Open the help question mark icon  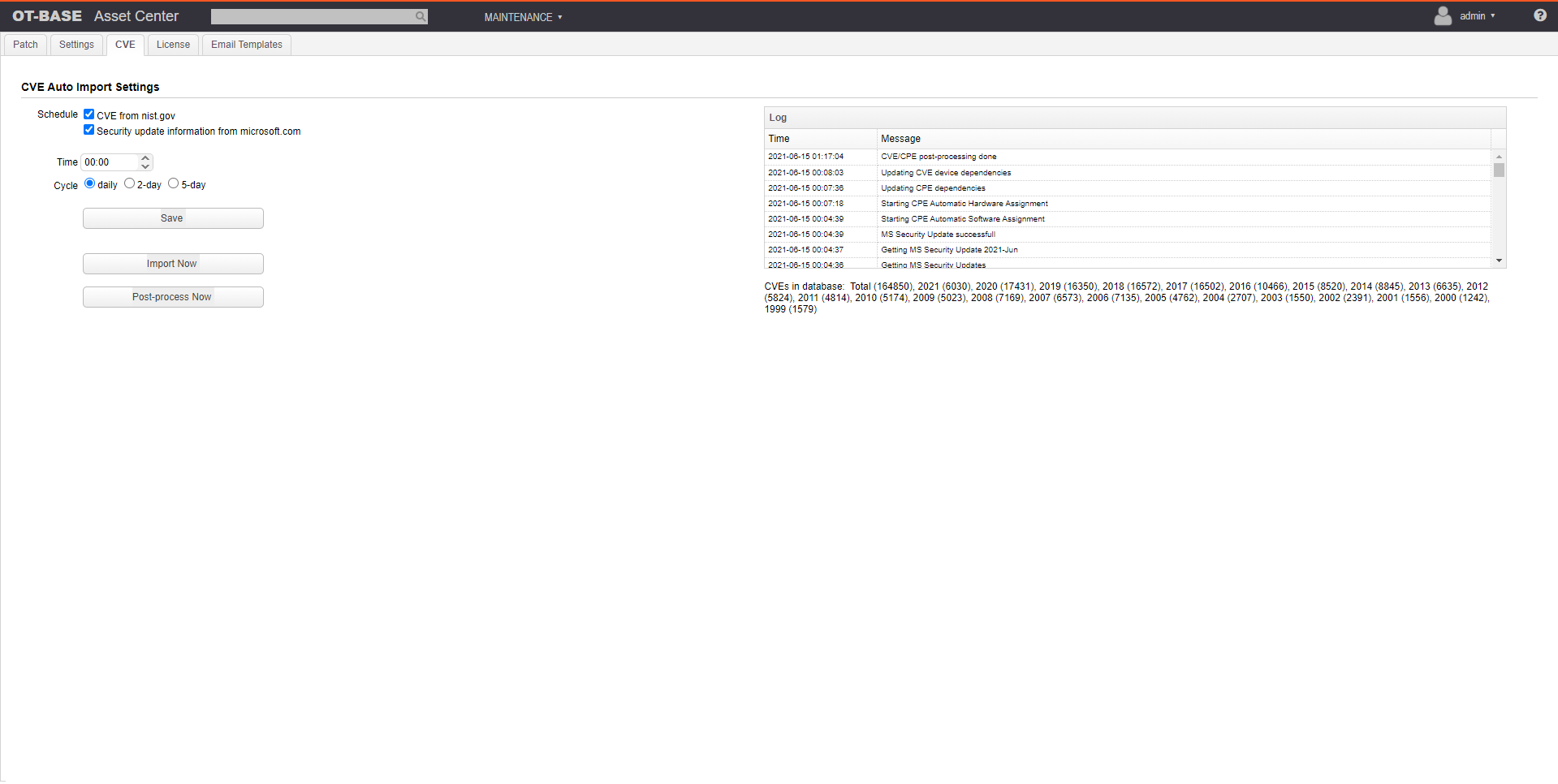pyautogui.click(x=1539, y=15)
